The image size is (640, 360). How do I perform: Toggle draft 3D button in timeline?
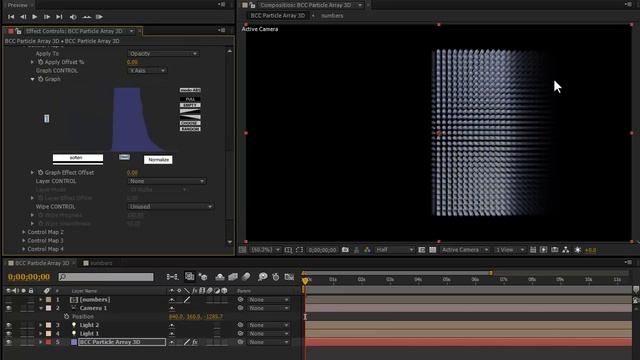(203, 277)
